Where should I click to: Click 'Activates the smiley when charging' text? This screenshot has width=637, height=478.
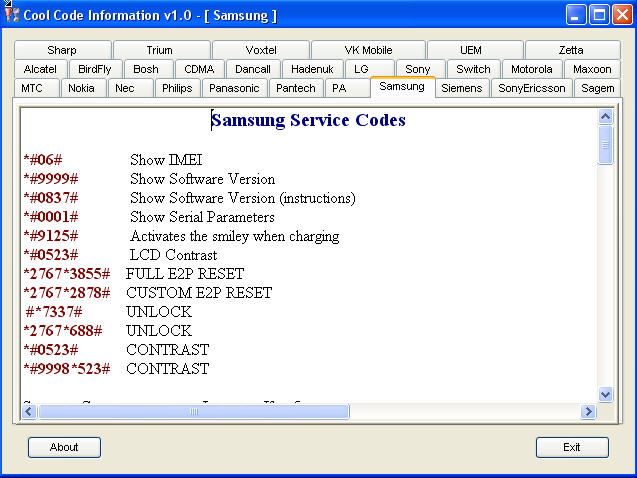234,236
